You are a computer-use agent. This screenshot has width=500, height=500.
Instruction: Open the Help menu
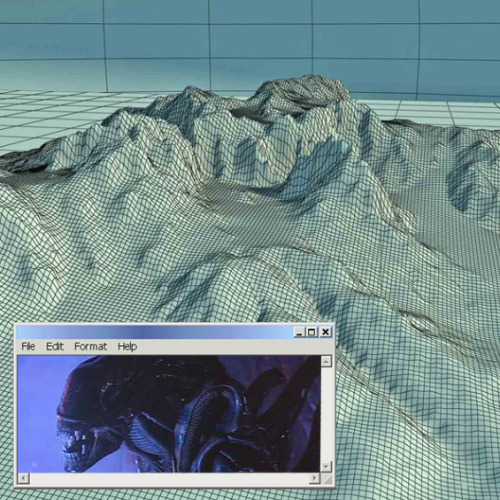click(x=127, y=346)
